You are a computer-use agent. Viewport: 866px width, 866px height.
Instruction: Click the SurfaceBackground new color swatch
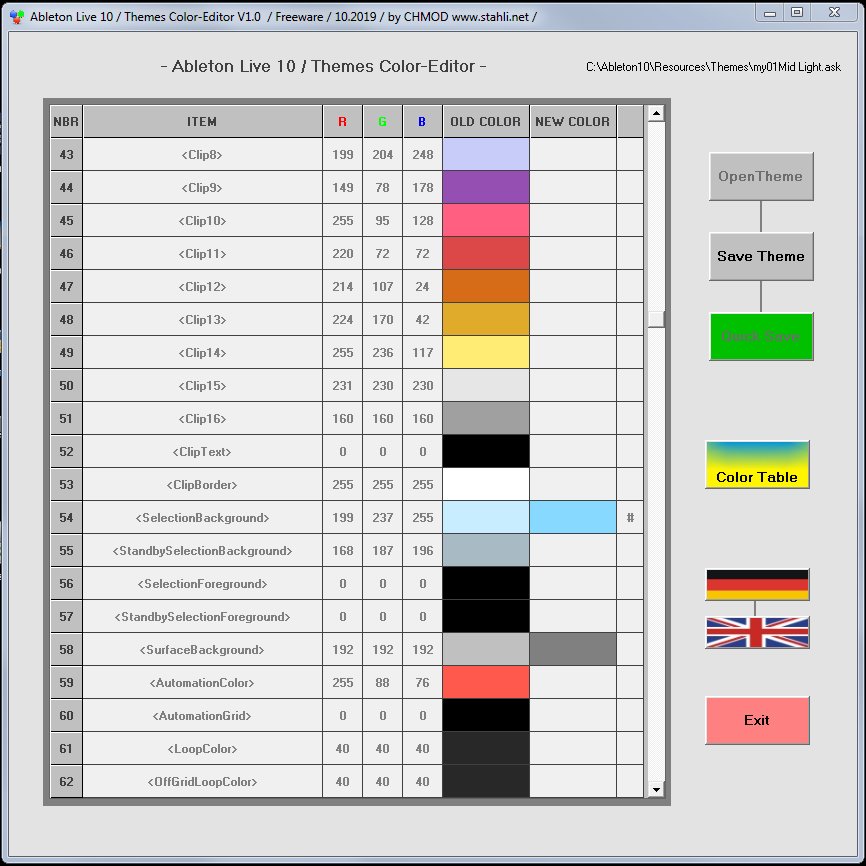pyautogui.click(x=573, y=650)
